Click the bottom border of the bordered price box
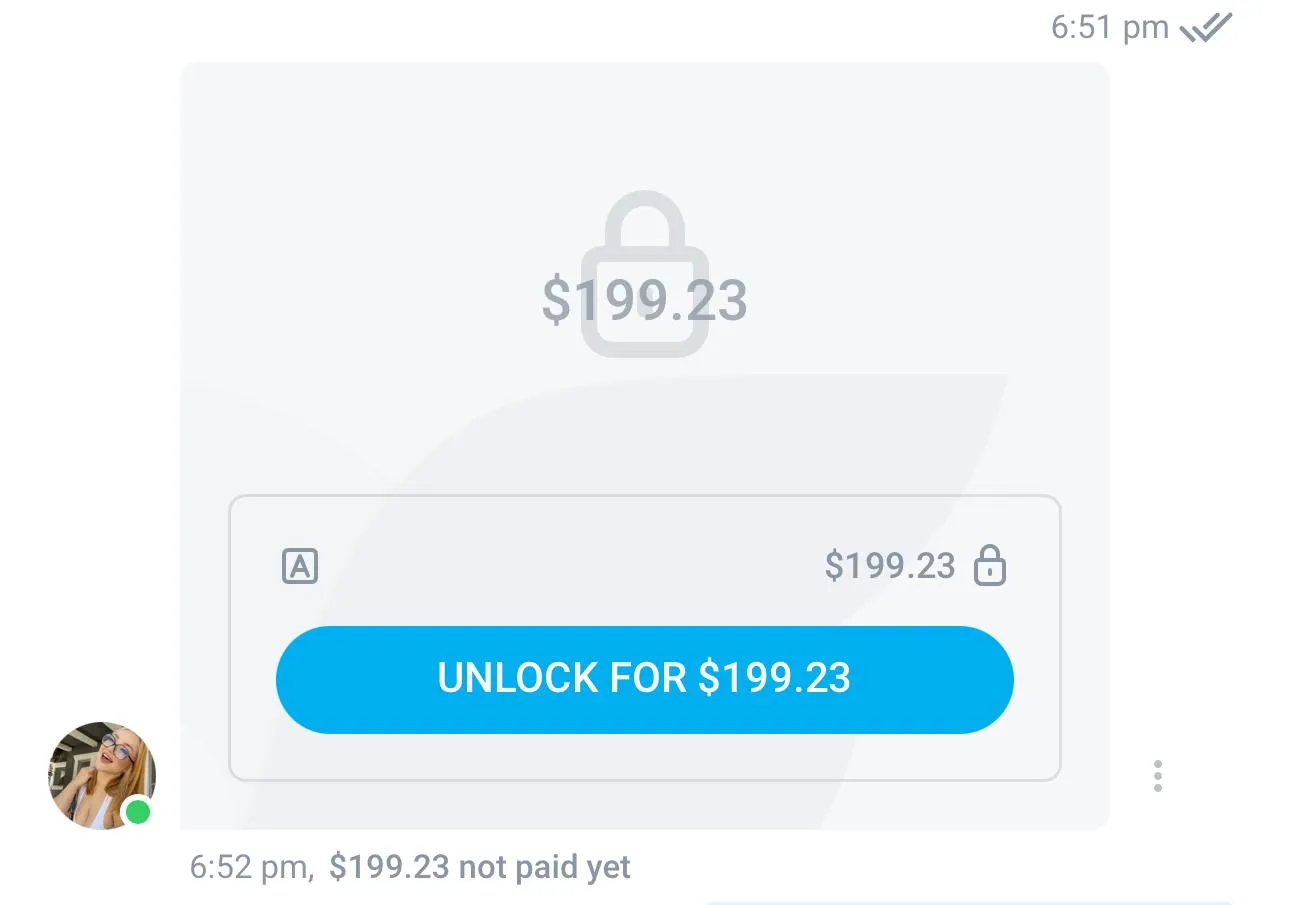Screen dimensions: 1290x905 pyautogui.click(x=644, y=780)
